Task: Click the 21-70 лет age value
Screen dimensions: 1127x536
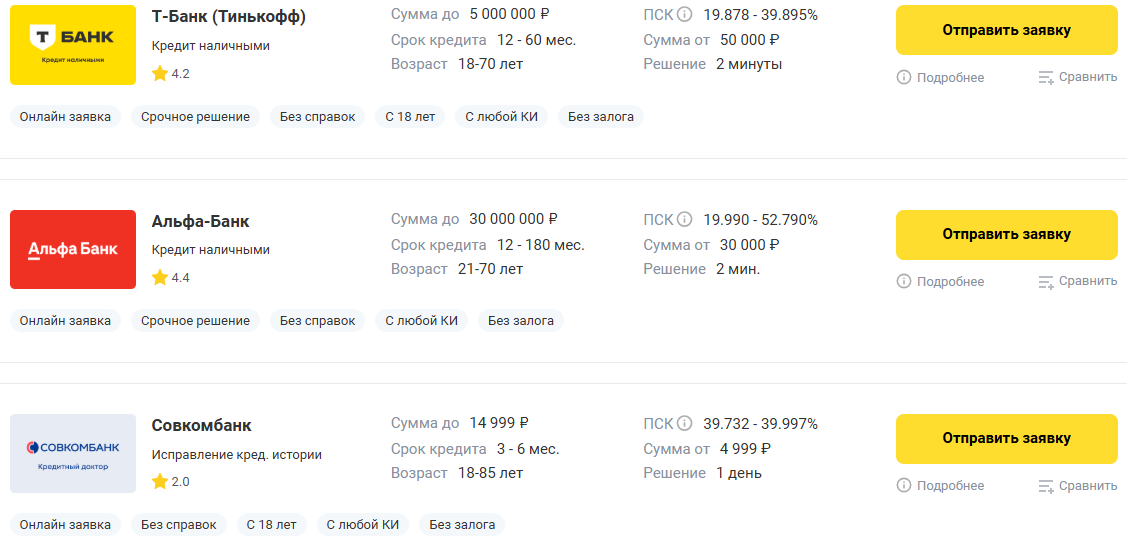Action: (x=491, y=269)
